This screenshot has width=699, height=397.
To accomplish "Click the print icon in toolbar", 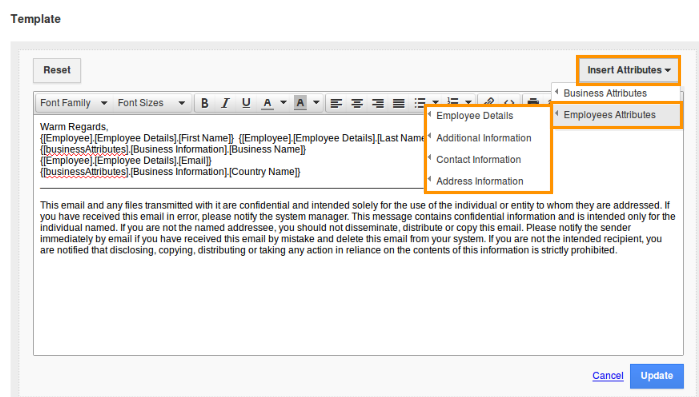I will (533, 101).
